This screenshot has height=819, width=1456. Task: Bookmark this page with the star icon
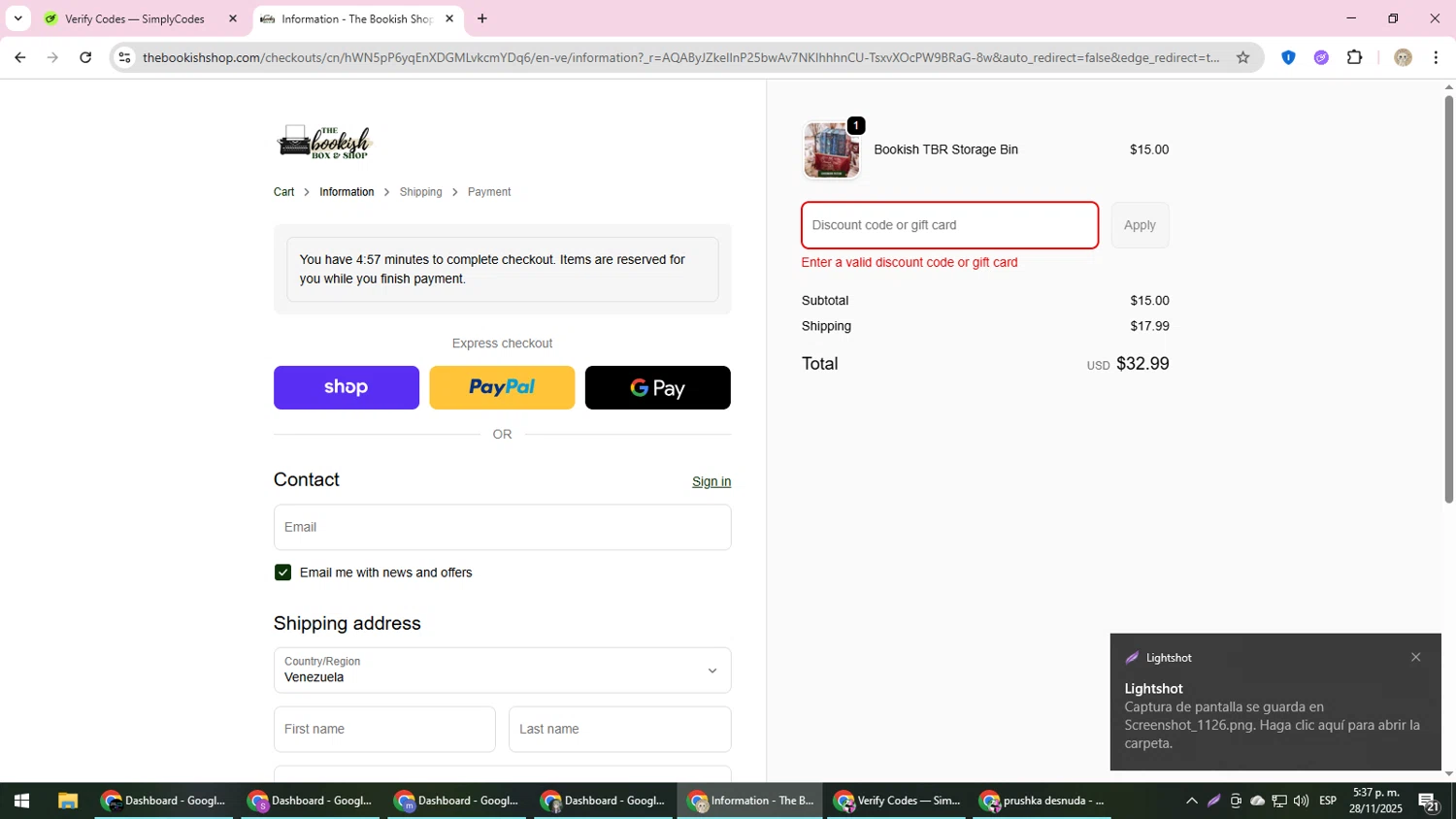[x=1242, y=57]
